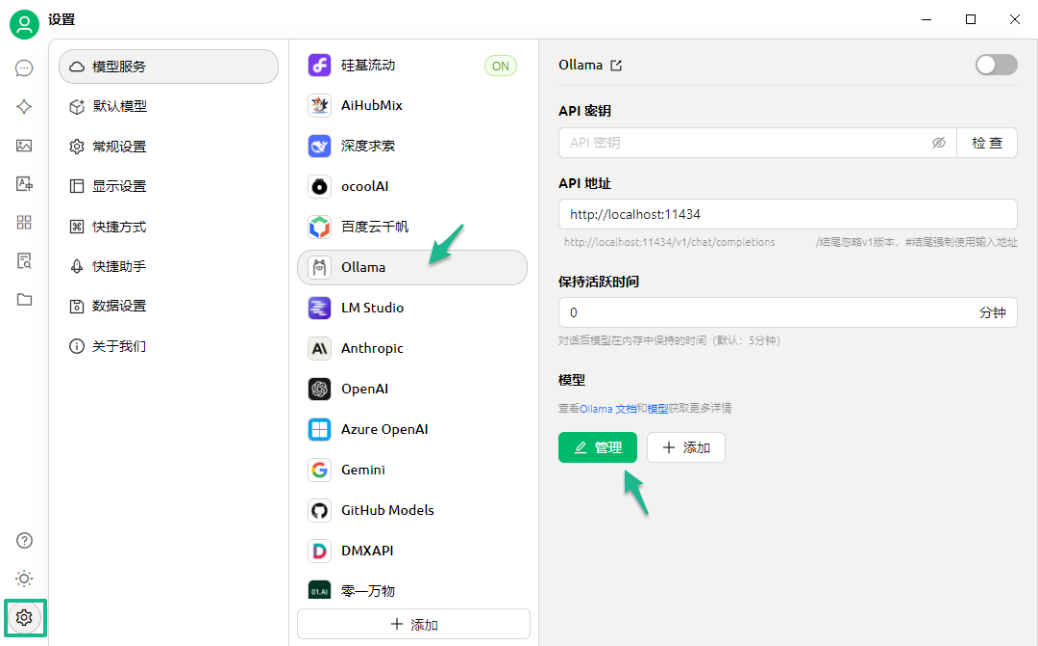Open 关于我们 settings section
Image resolution: width=1038 pixels, height=646 pixels.
point(169,346)
